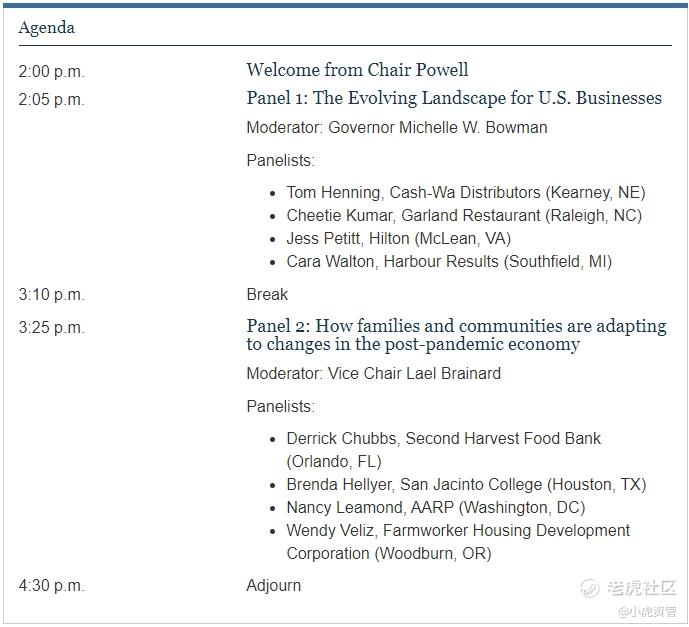The image size is (689, 627).
Task: Click Tom Henning, Cash-Wa Distributors entry
Action: [x=466, y=192]
